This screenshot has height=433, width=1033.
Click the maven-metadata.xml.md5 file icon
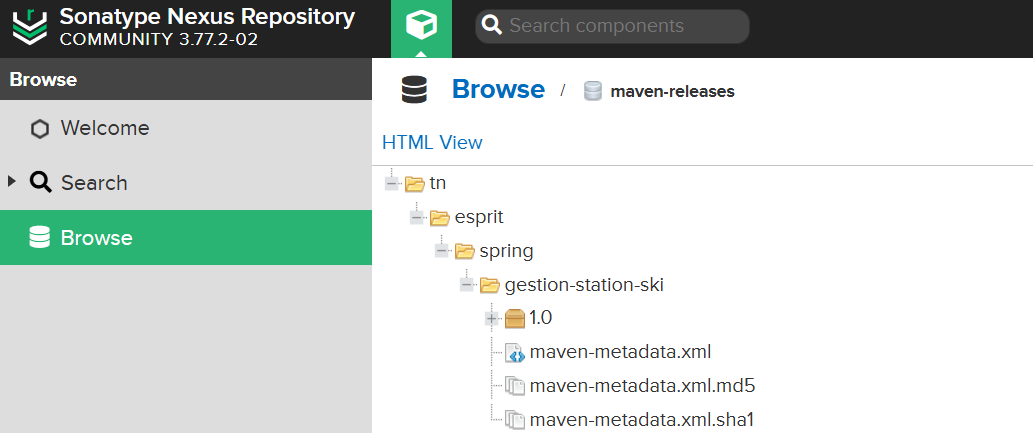515,386
